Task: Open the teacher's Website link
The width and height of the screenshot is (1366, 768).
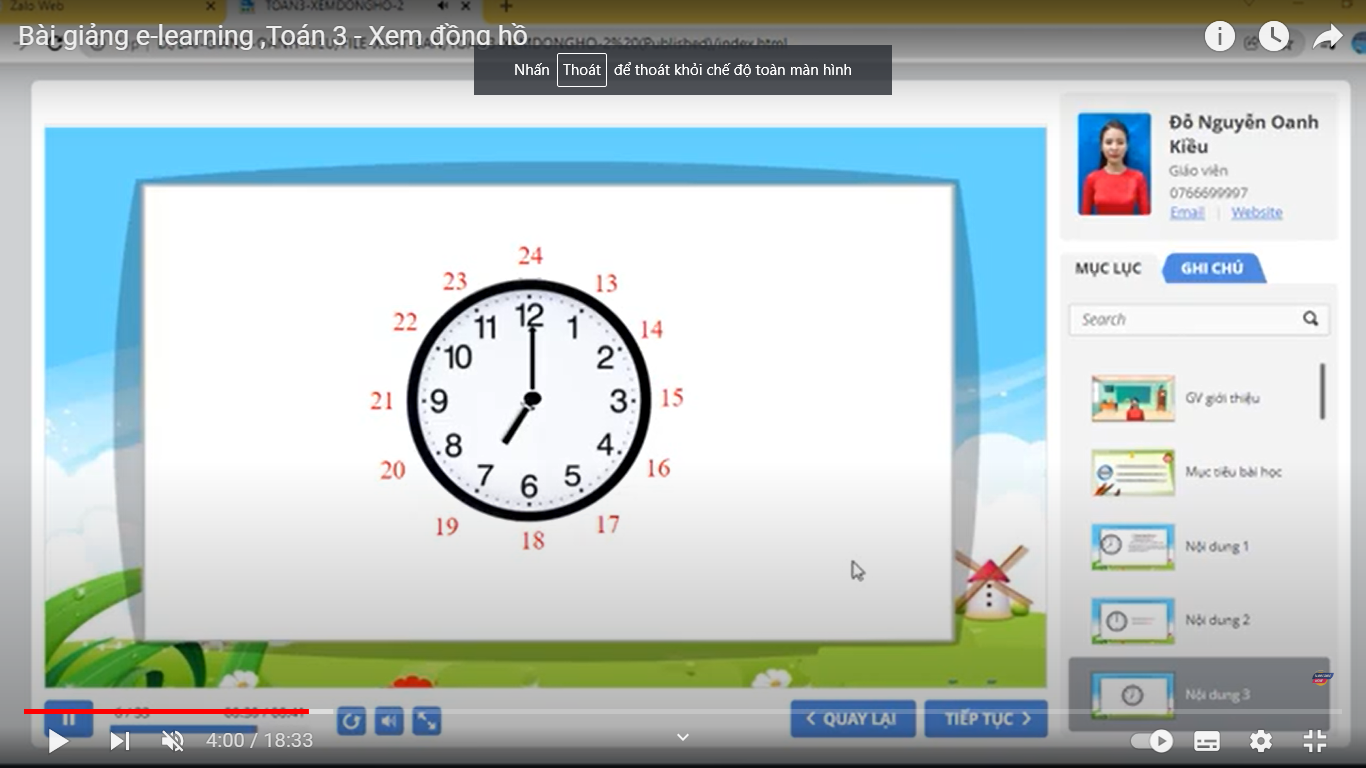Action: click(x=1256, y=213)
